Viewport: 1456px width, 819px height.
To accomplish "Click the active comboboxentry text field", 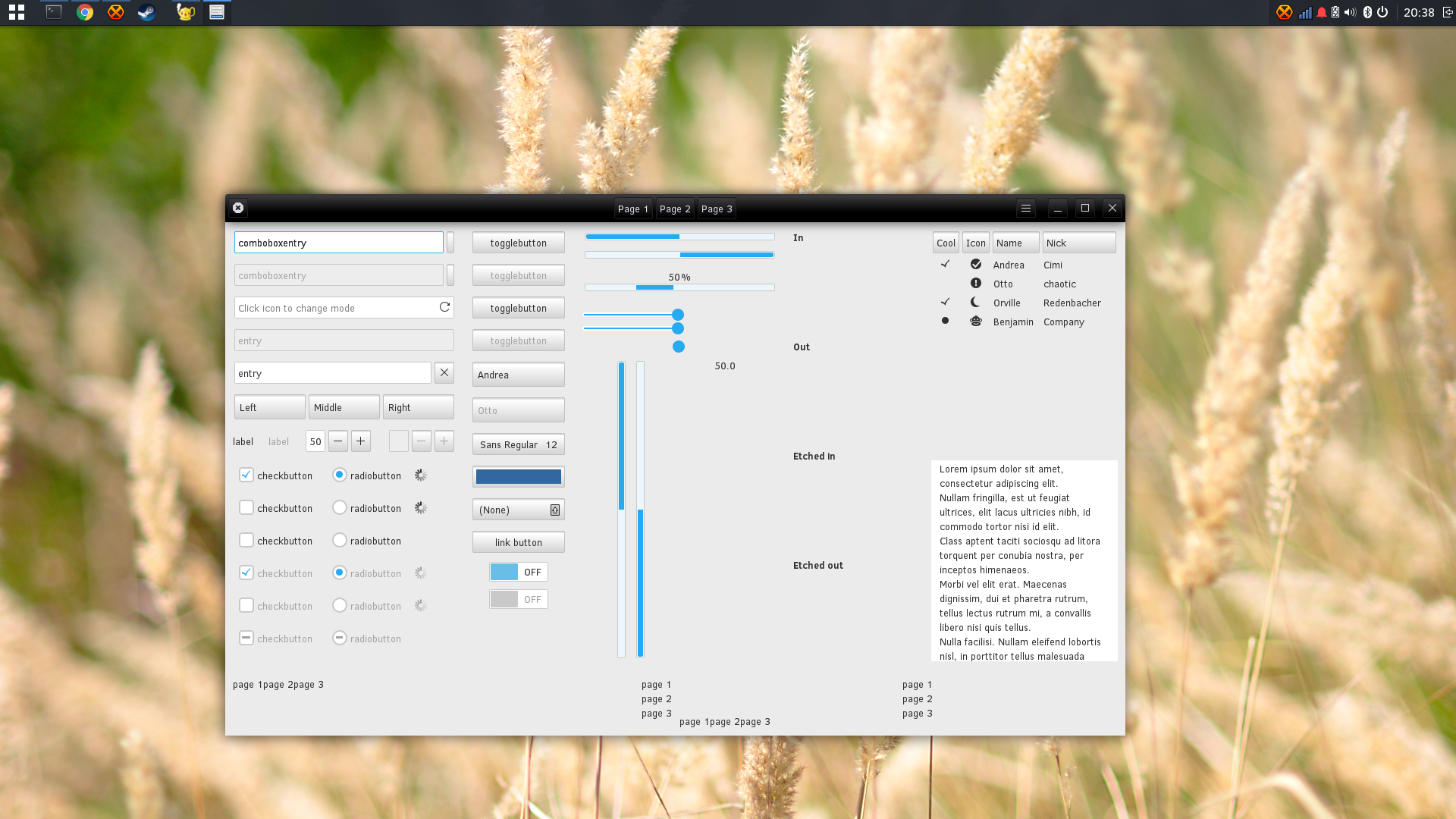I will coord(339,243).
